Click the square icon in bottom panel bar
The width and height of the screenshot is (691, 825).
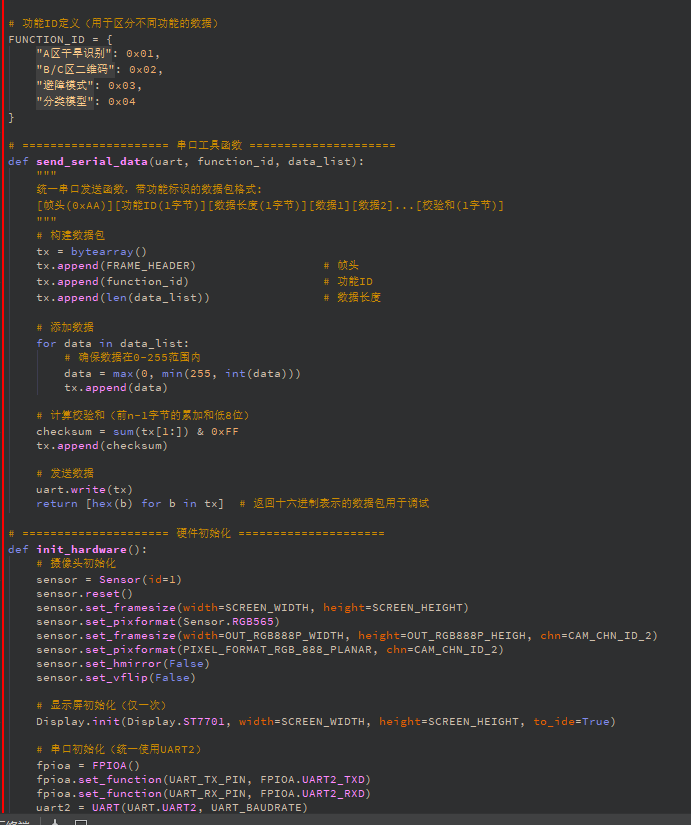tap(81, 821)
